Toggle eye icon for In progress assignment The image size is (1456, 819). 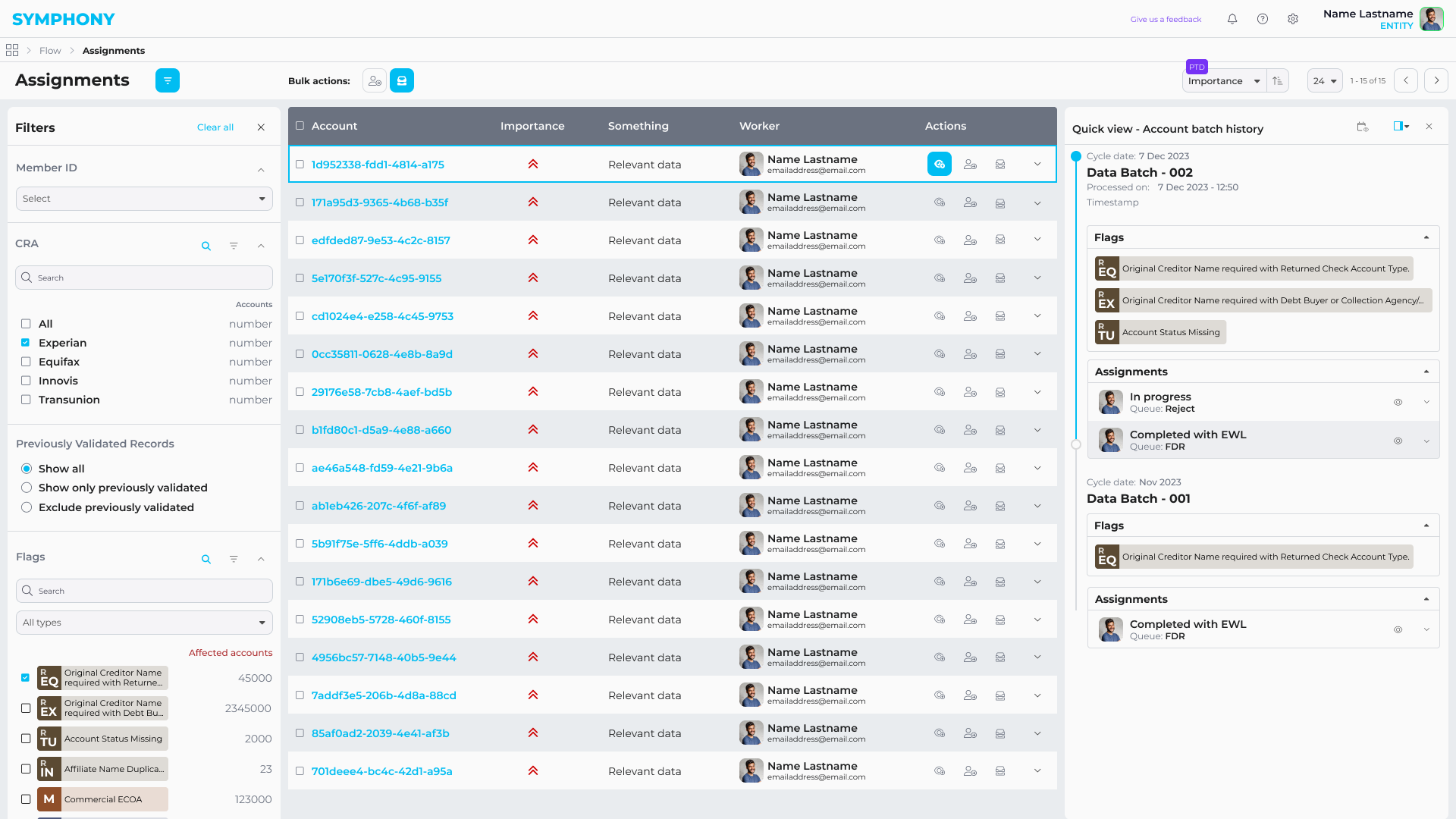(1398, 403)
